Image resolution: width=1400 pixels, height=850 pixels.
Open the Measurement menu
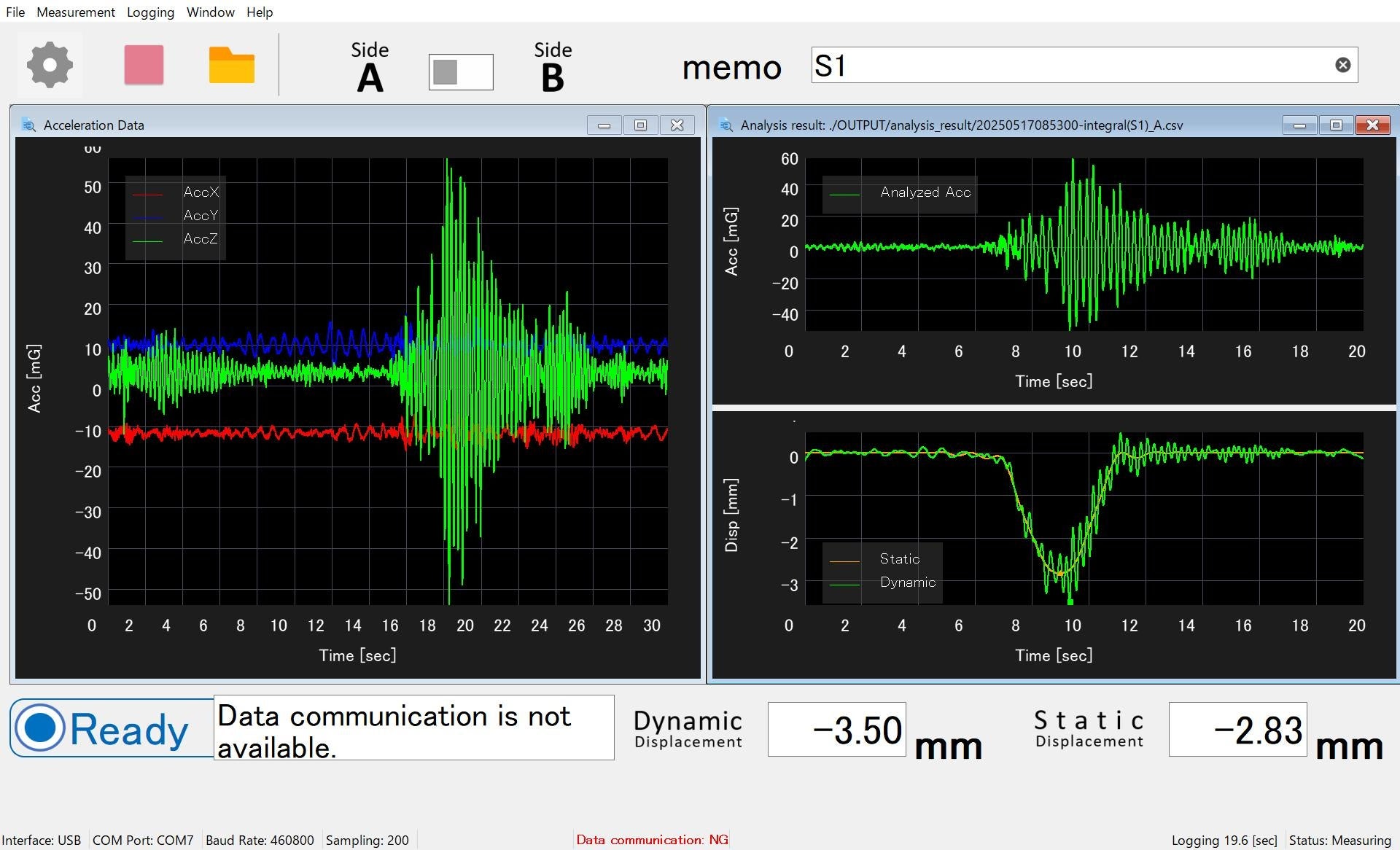click(75, 12)
